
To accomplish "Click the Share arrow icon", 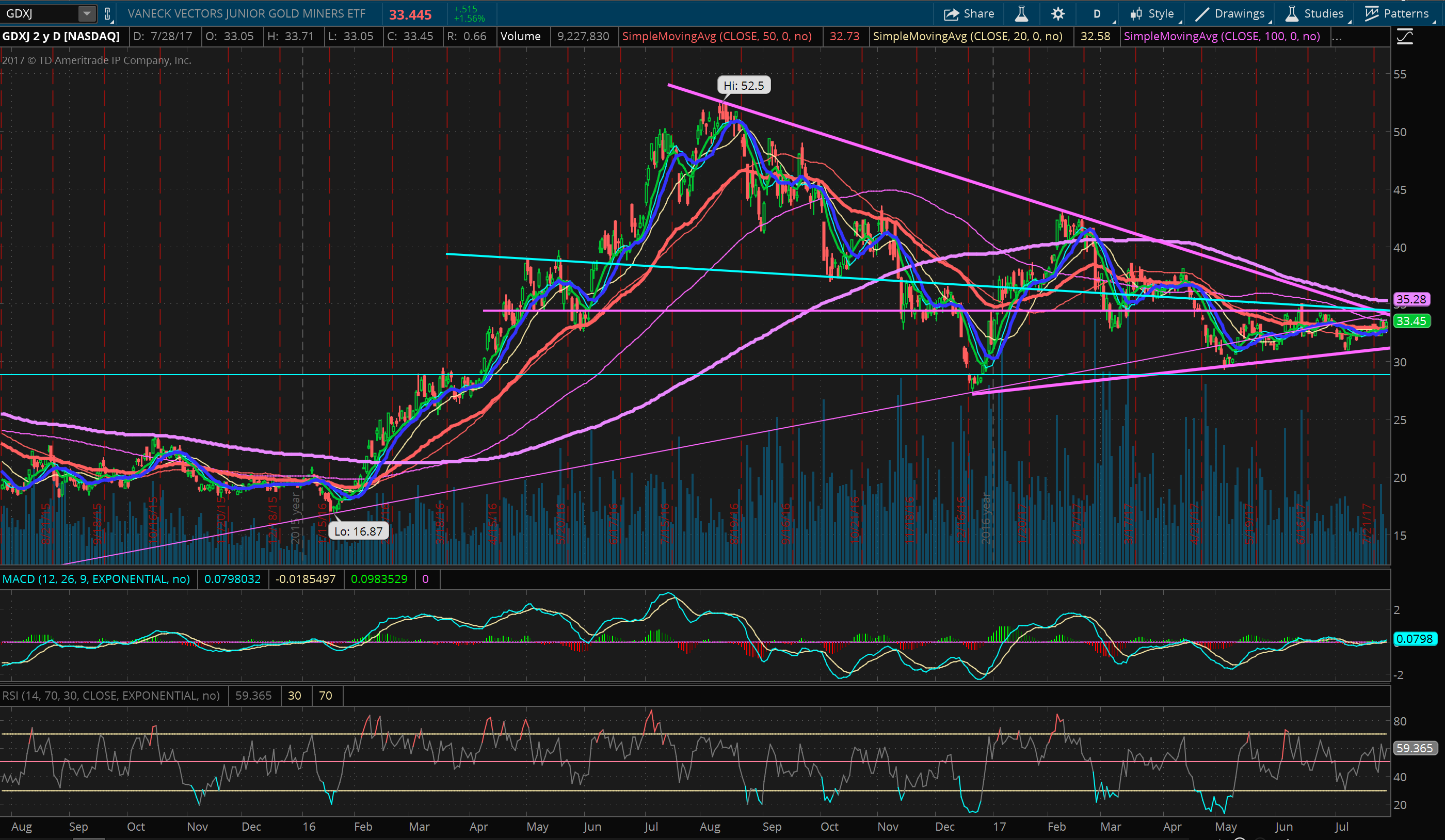I will coord(951,13).
